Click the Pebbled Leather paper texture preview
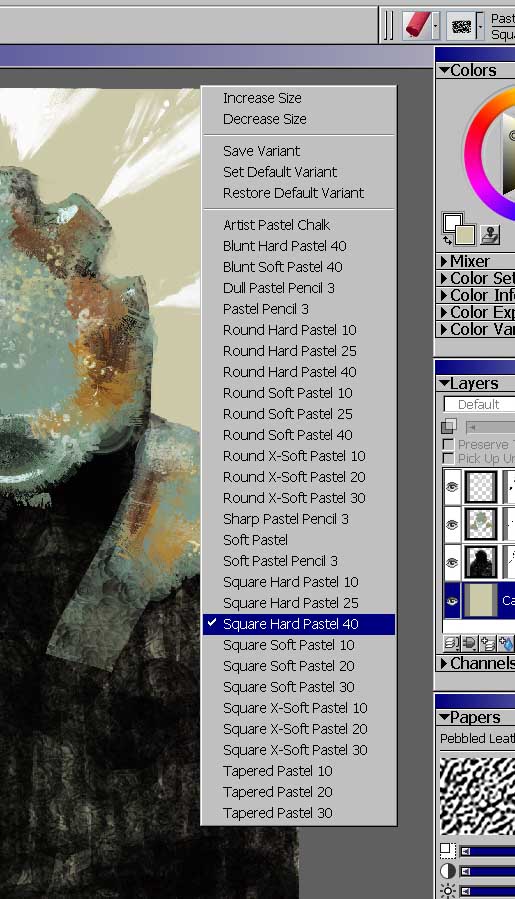The width and height of the screenshot is (515, 899). click(x=477, y=796)
